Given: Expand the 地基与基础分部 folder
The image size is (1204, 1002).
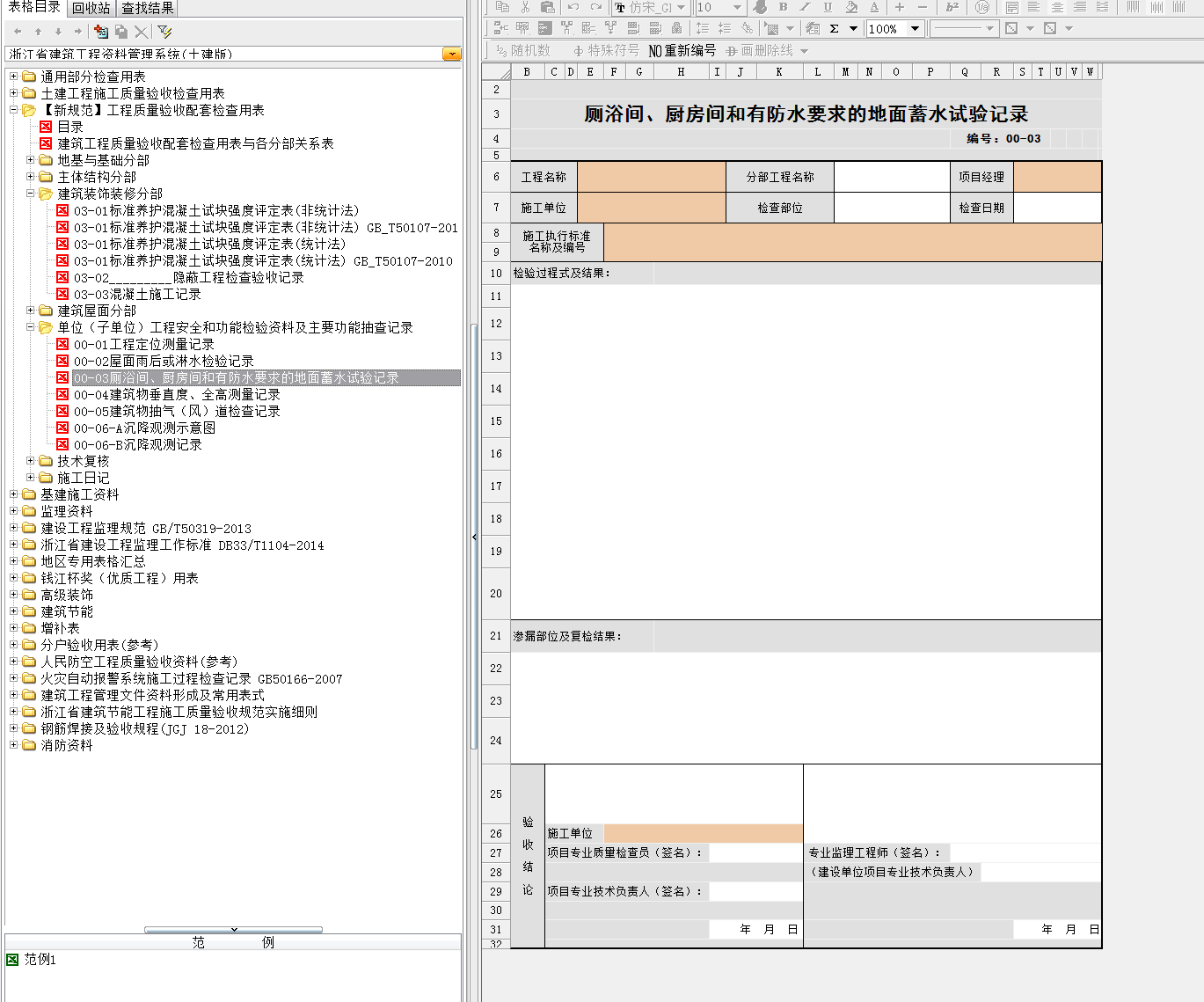Looking at the screenshot, I should 30,160.
